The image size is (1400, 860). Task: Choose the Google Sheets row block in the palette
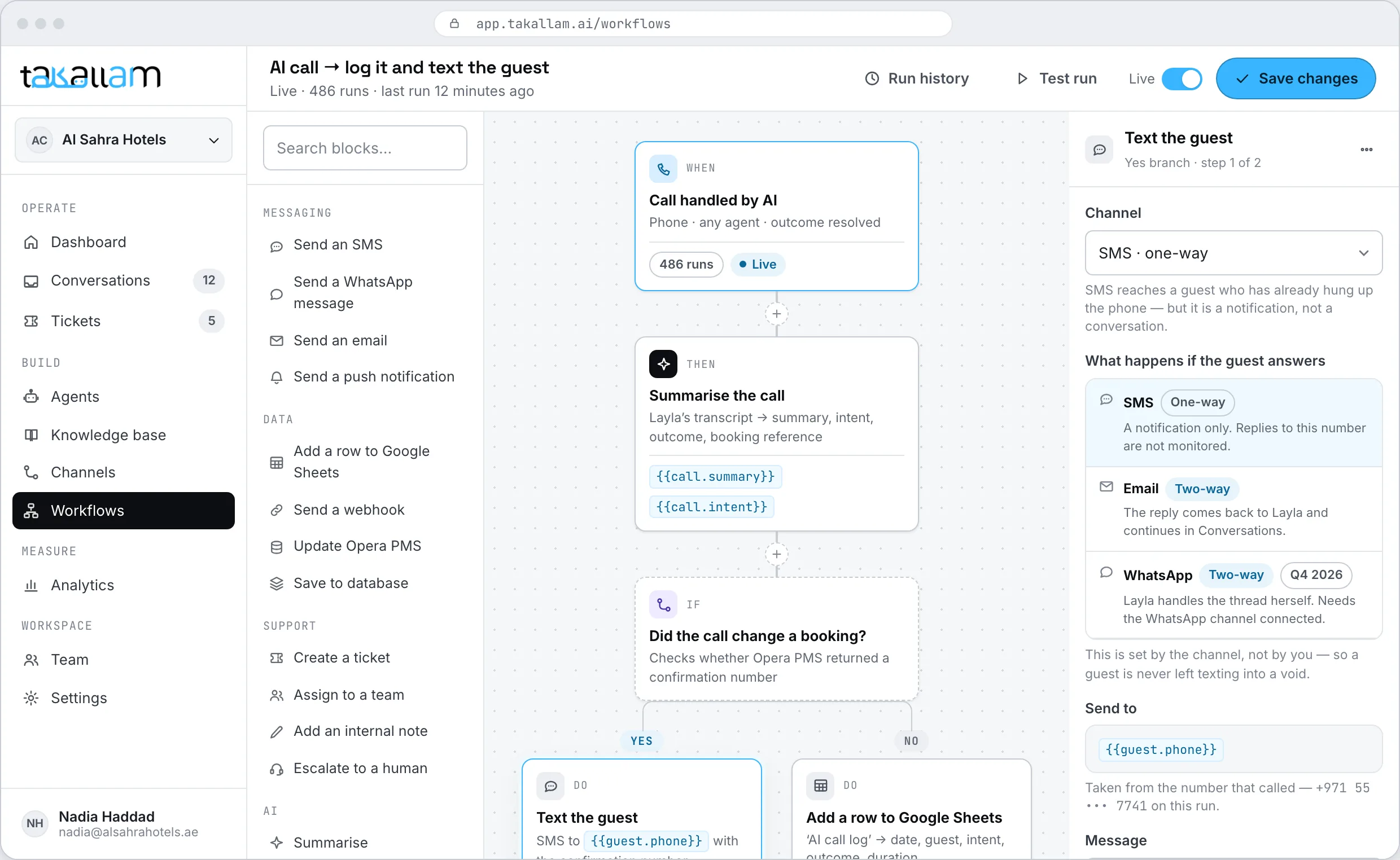click(x=365, y=462)
